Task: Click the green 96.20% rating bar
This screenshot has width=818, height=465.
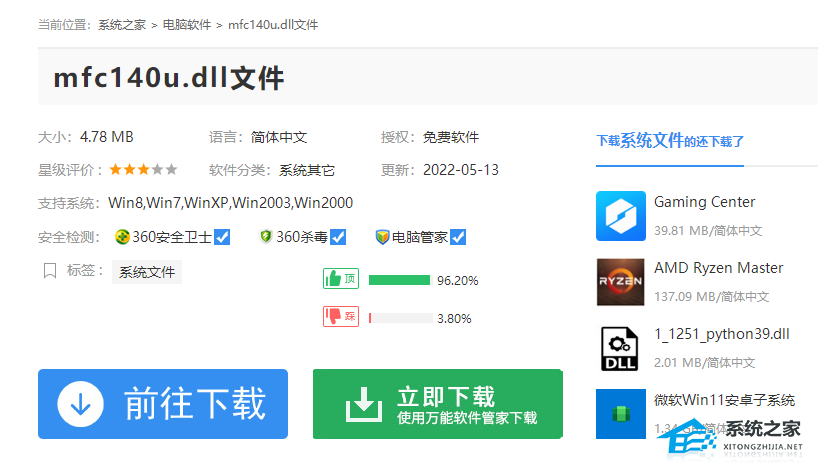Action: [399, 280]
